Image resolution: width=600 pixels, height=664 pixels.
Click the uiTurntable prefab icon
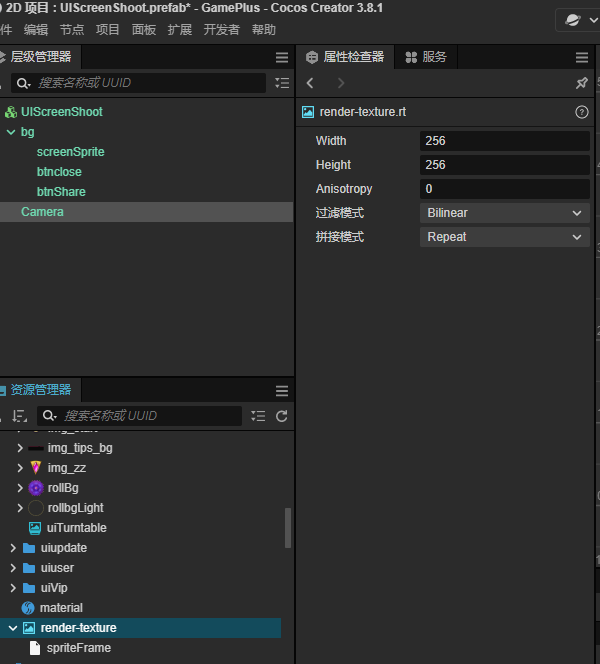click(35, 528)
